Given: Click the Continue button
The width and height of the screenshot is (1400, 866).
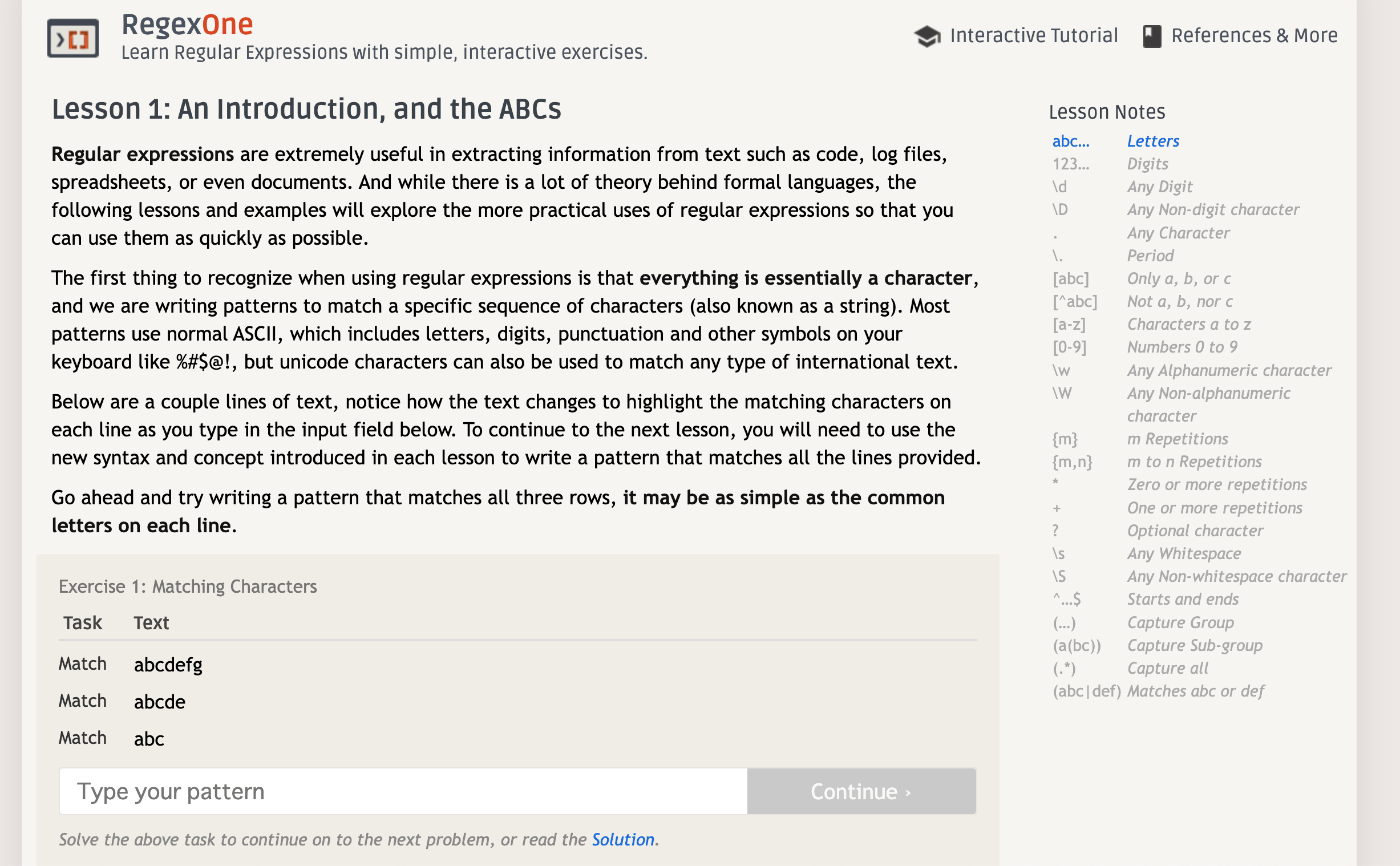Looking at the screenshot, I should click(861, 791).
